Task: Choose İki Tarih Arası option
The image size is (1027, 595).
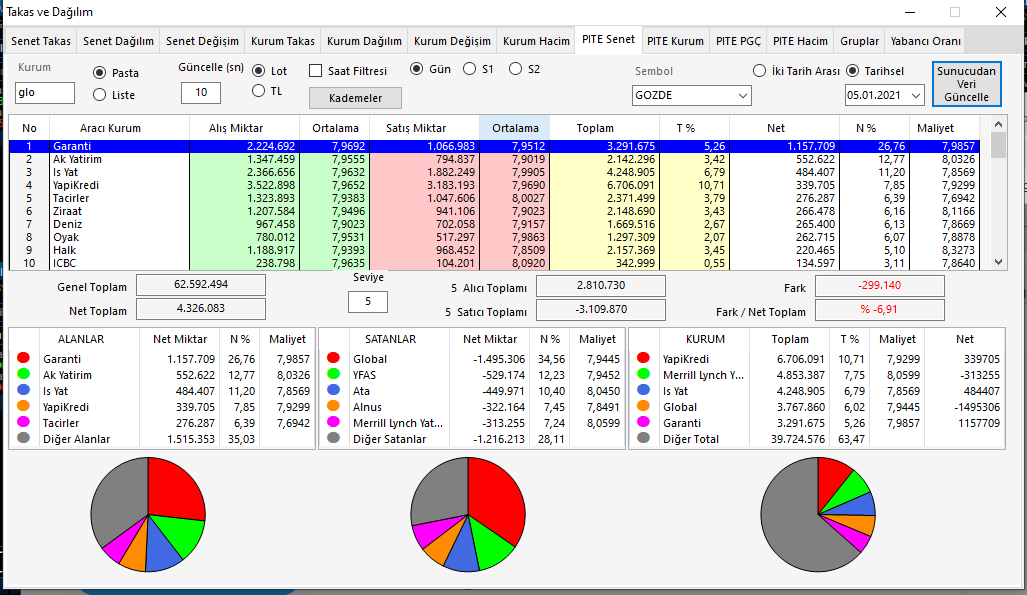Action: [x=759, y=71]
